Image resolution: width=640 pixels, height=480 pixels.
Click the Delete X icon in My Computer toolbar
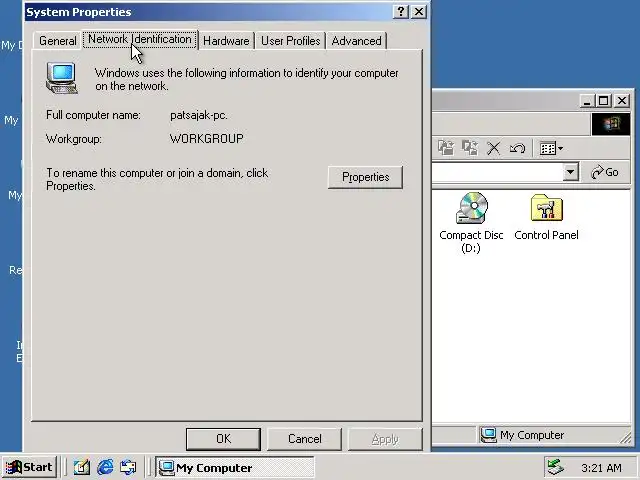493,148
